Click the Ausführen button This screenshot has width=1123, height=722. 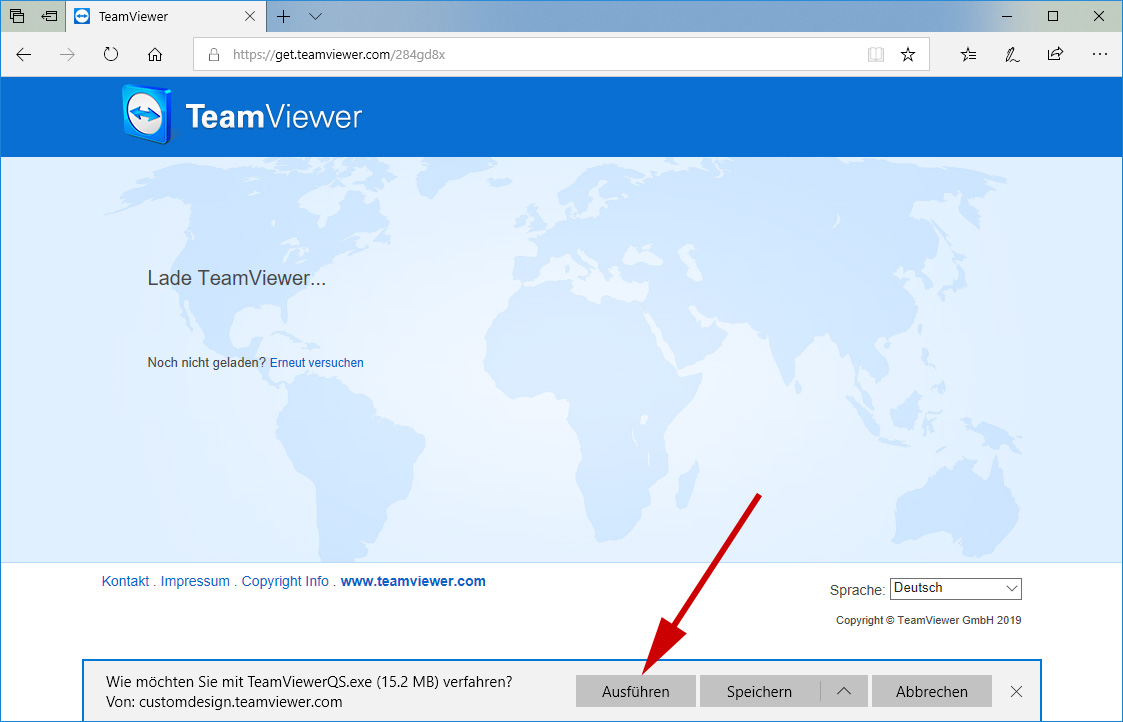635,691
